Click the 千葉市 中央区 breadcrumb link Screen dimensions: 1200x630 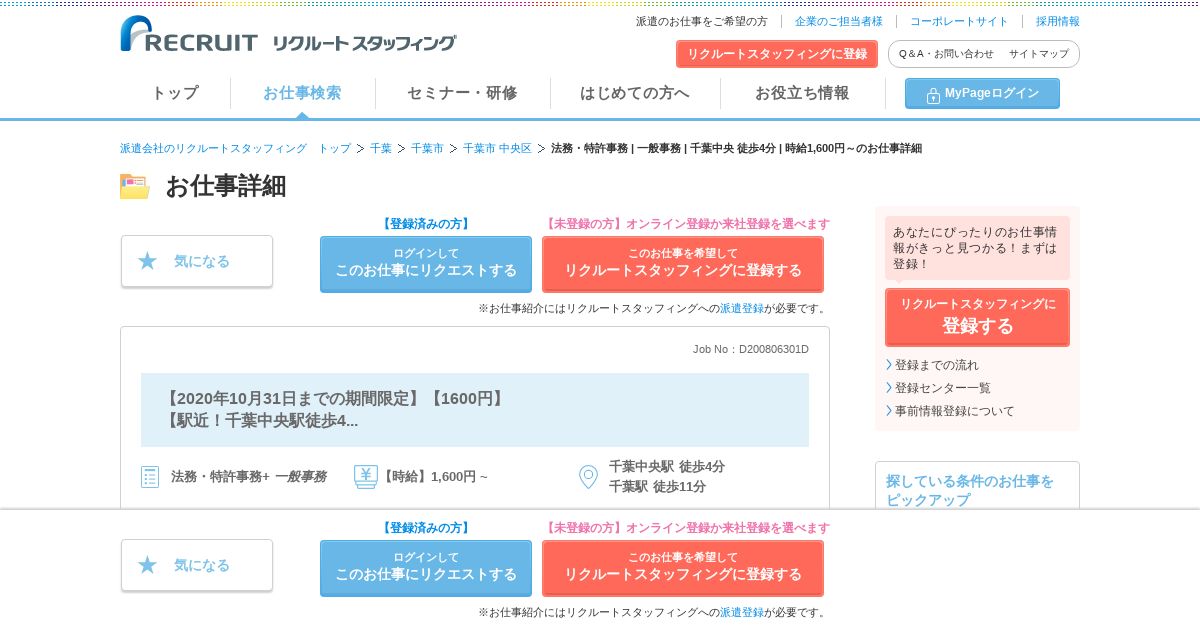coord(497,148)
